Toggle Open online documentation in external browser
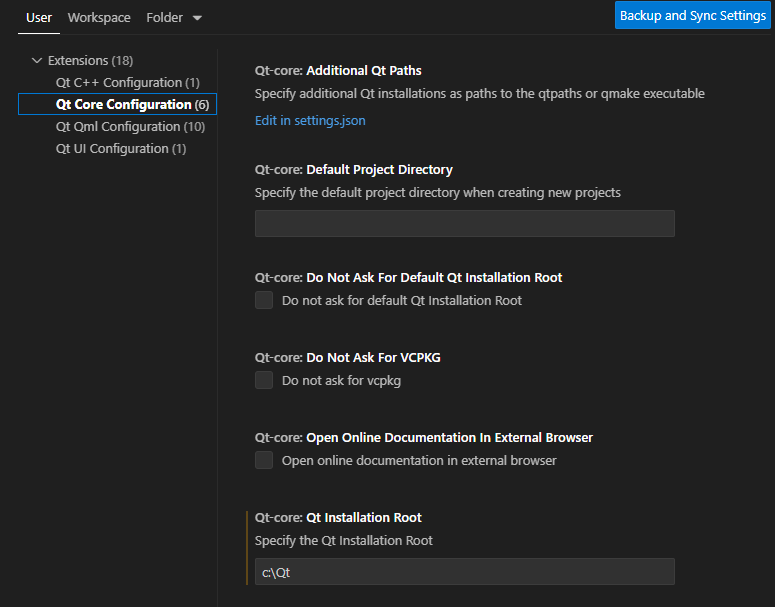 [264, 460]
